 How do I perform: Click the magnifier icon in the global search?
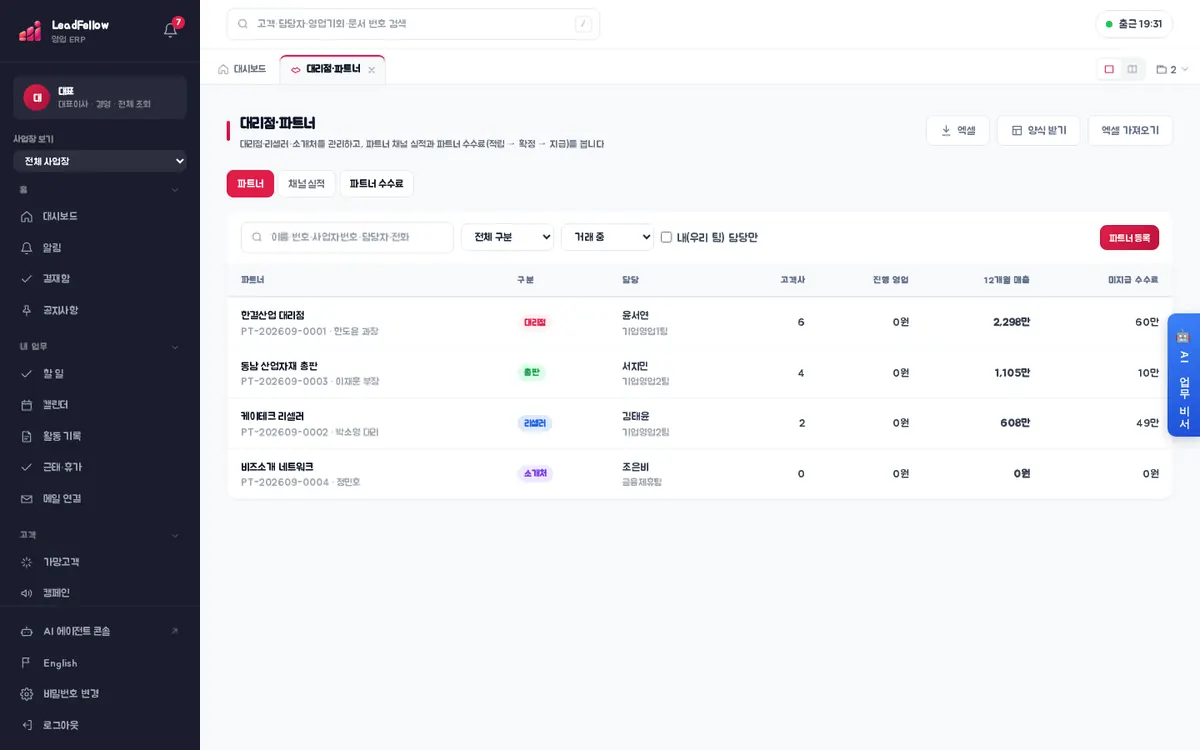click(x=245, y=24)
